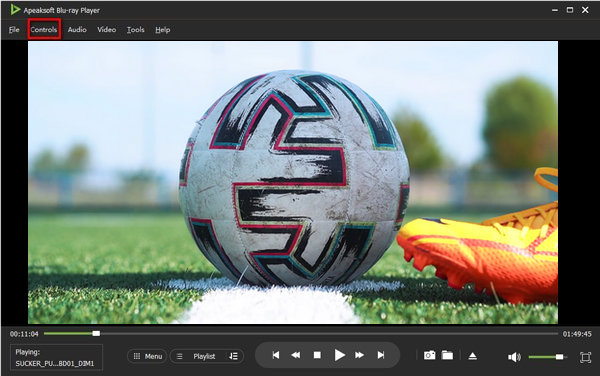Toggle fullscreen mode icon
This screenshot has width=600, height=376.
(585, 357)
